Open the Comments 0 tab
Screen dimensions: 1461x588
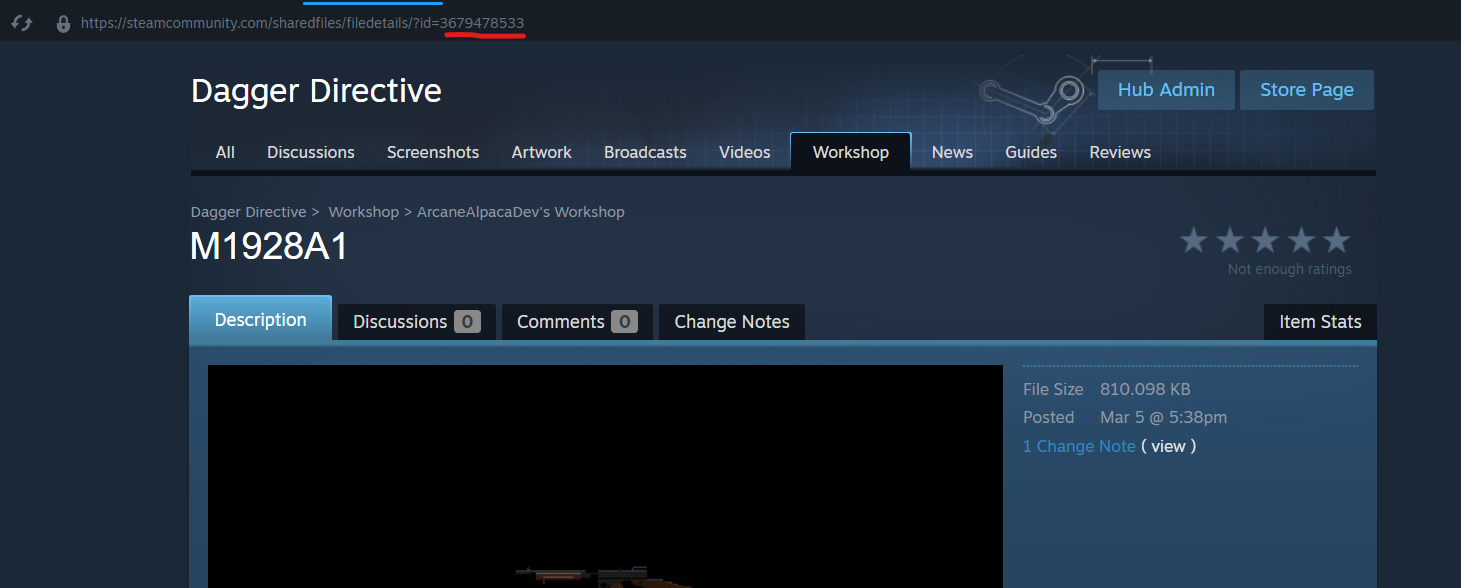577,322
